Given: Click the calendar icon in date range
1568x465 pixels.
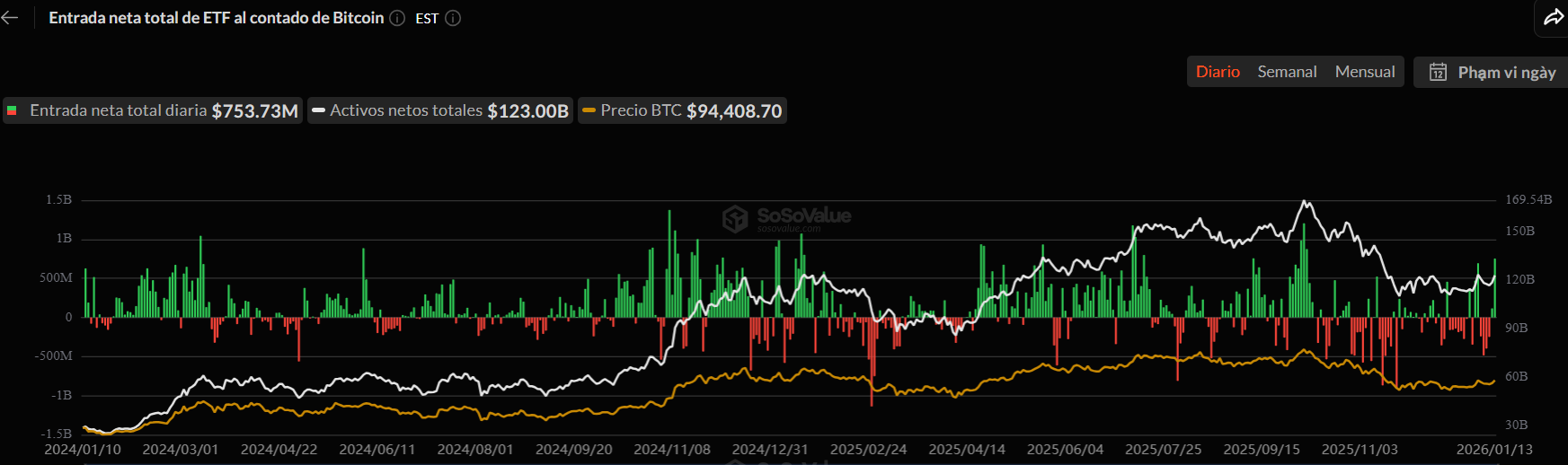Looking at the screenshot, I should pos(1438,72).
